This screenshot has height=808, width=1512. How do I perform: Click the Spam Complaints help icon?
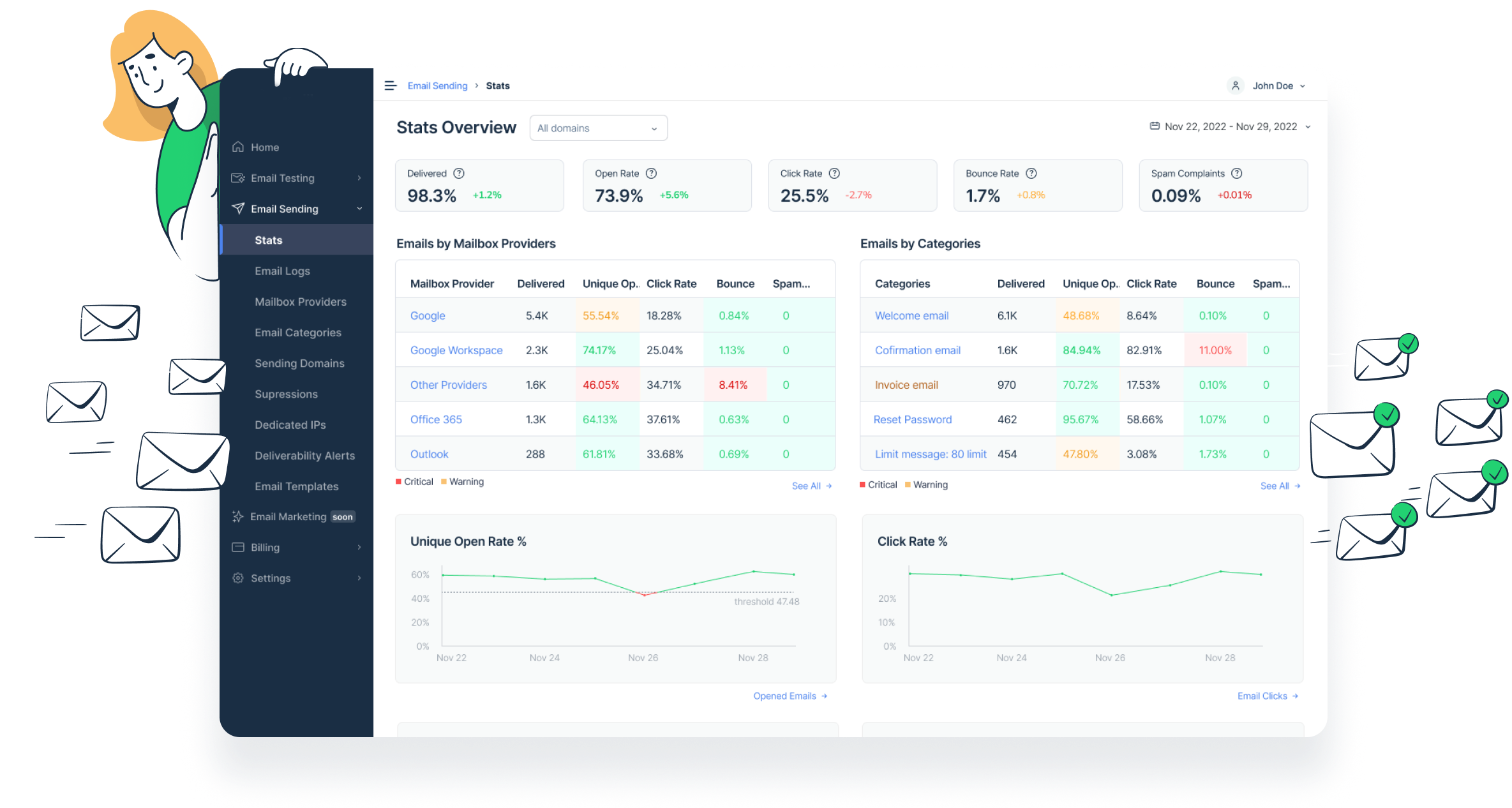pyautogui.click(x=1237, y=174)
